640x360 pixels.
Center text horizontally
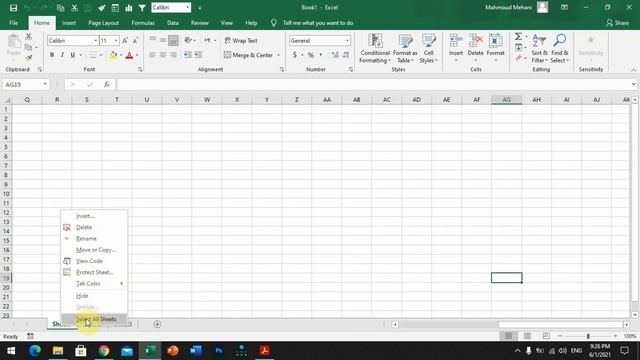click(x=163, y=55)
